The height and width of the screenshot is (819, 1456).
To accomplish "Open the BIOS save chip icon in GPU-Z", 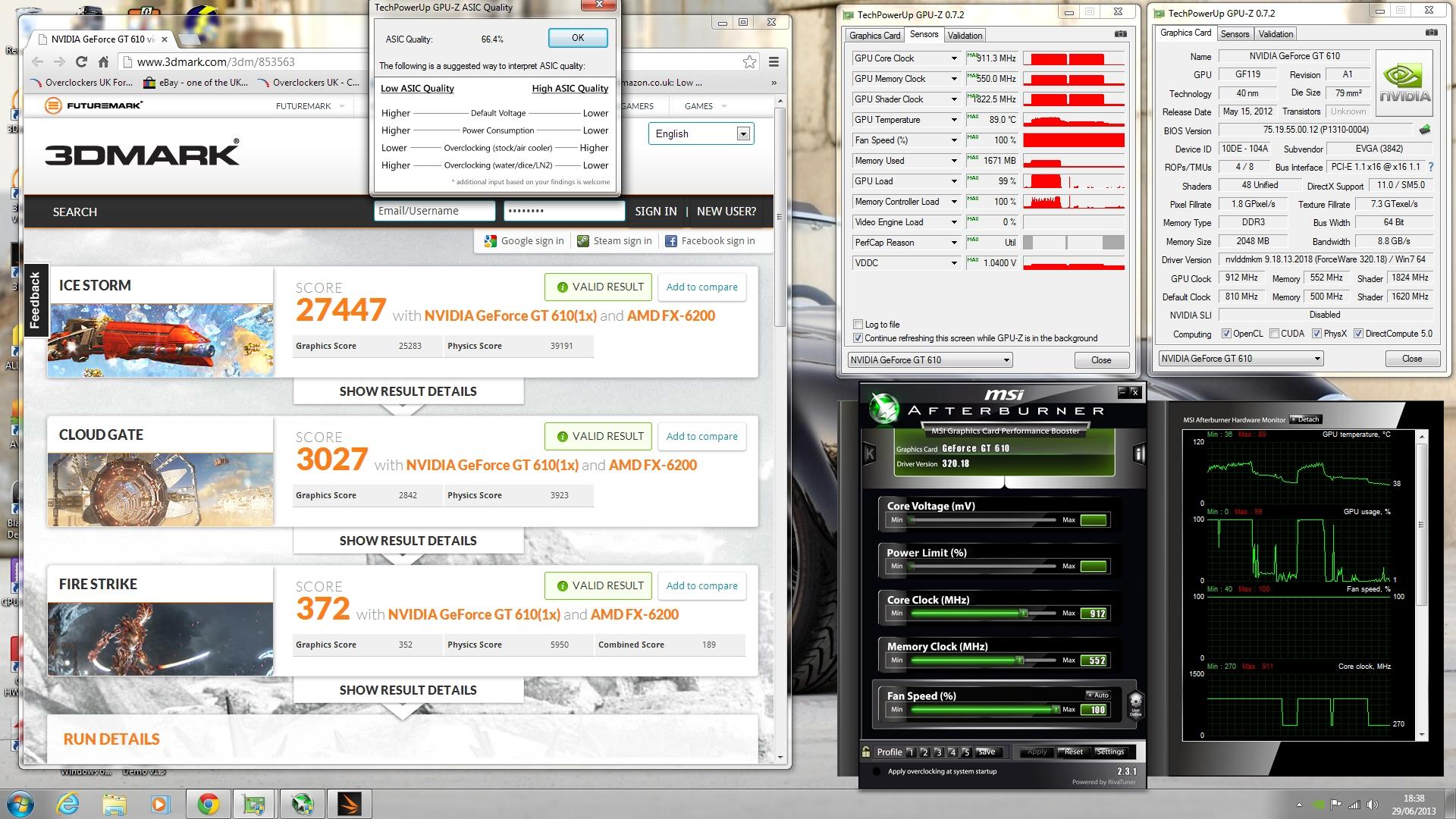I will 1425,130.
